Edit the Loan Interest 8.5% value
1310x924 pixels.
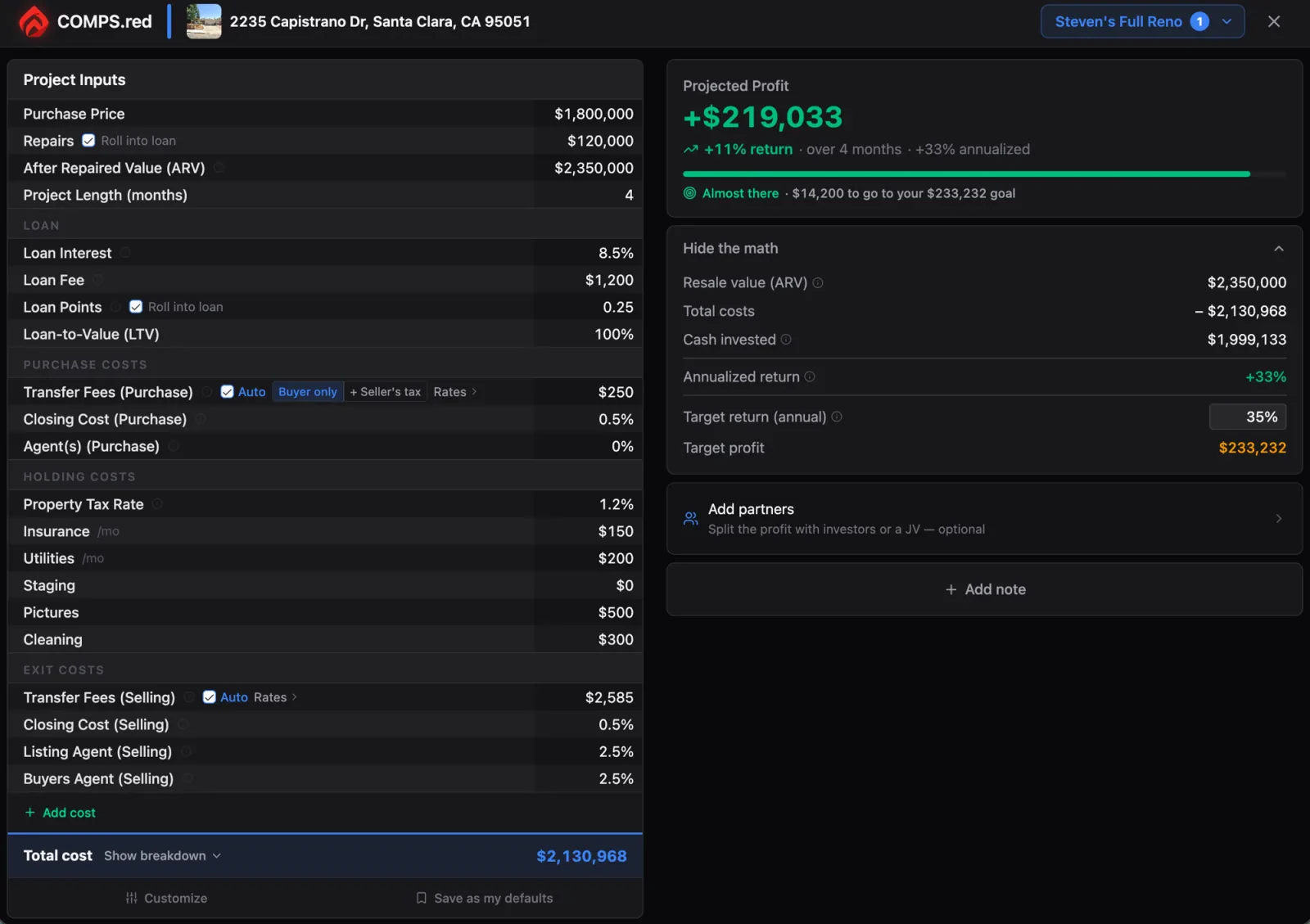point(589,253)
